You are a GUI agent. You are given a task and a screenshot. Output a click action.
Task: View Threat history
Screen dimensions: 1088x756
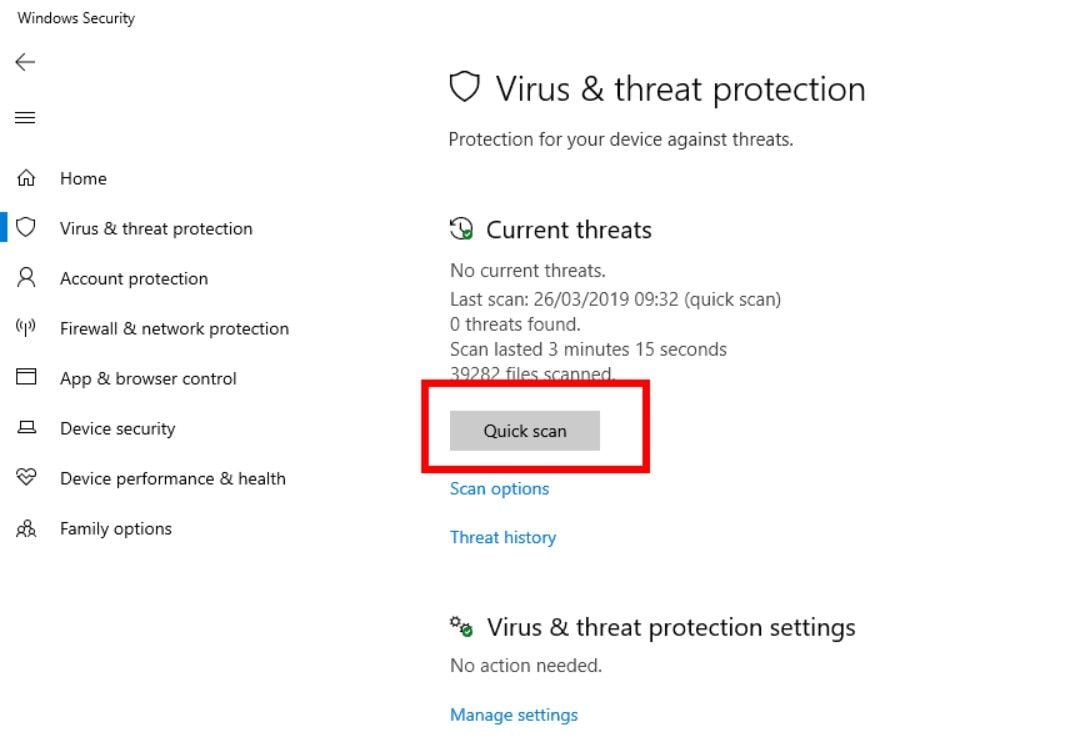(503, 537)
